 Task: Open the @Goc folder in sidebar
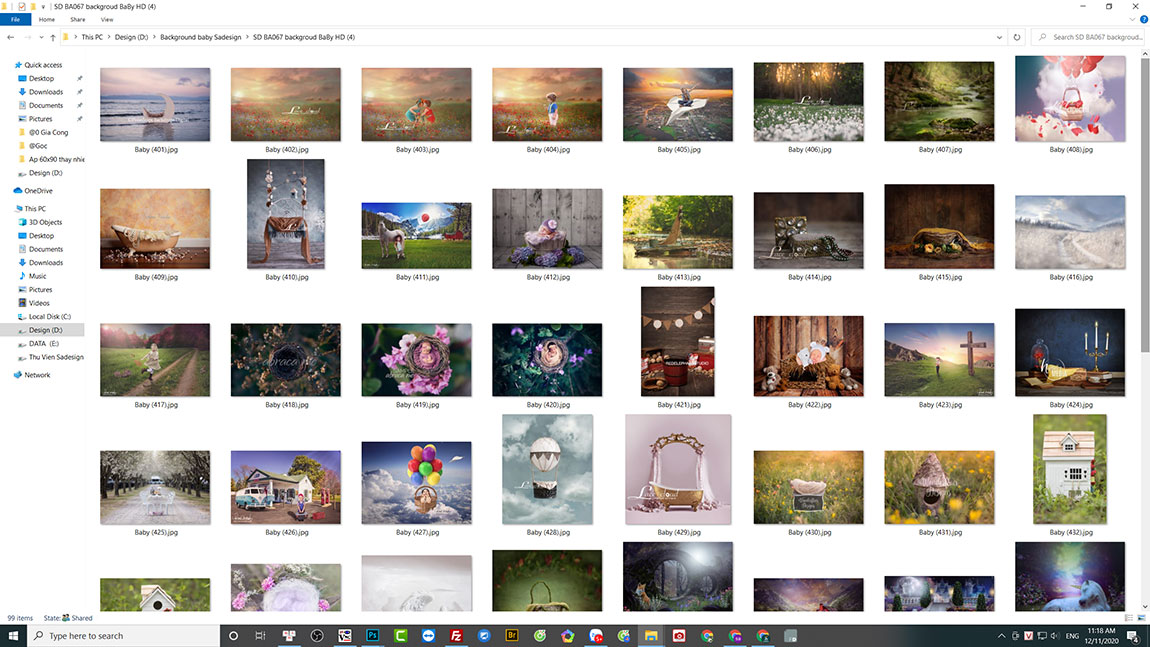(38, 146)
